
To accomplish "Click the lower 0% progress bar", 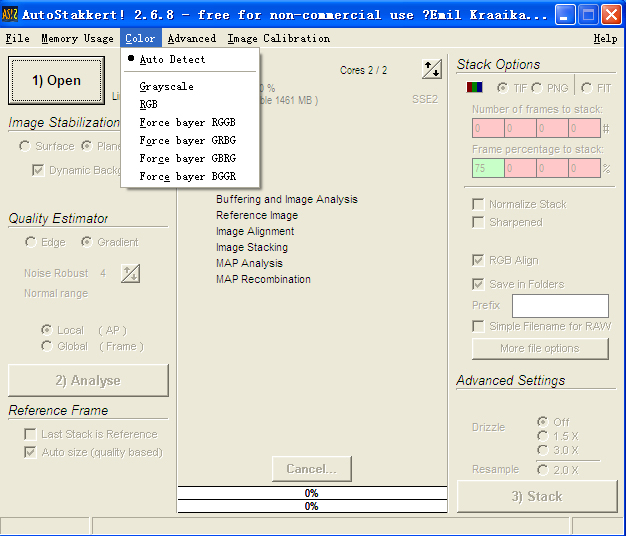I will coord(312,506).
